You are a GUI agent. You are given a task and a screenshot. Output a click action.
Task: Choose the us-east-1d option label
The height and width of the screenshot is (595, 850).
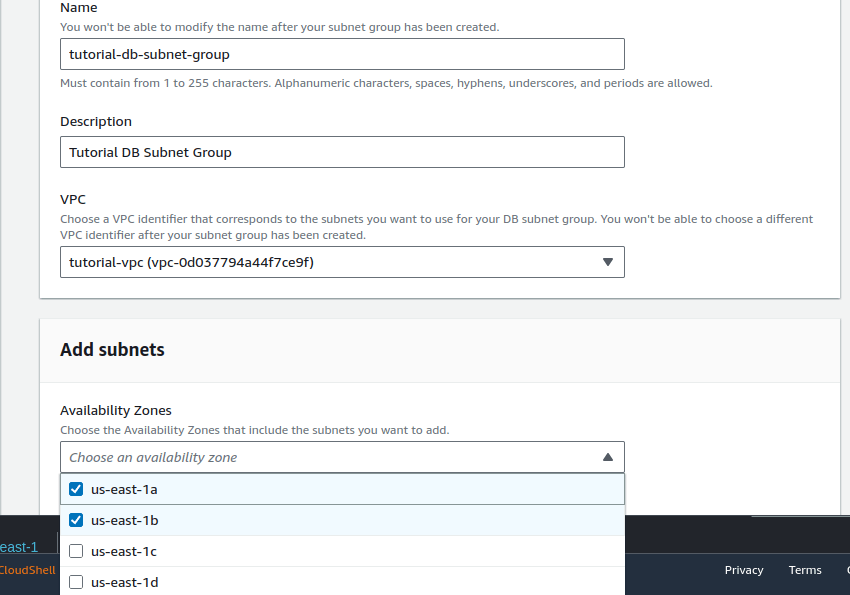124,582
